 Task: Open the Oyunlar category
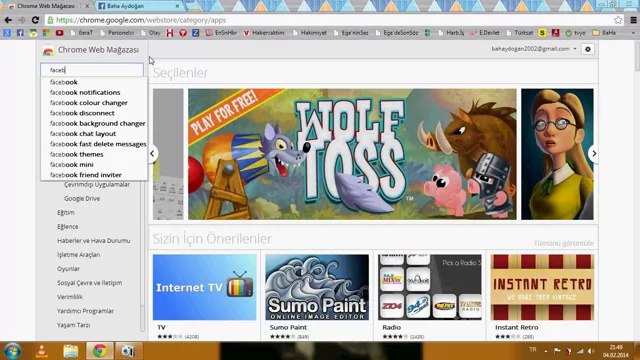(68, 269)
